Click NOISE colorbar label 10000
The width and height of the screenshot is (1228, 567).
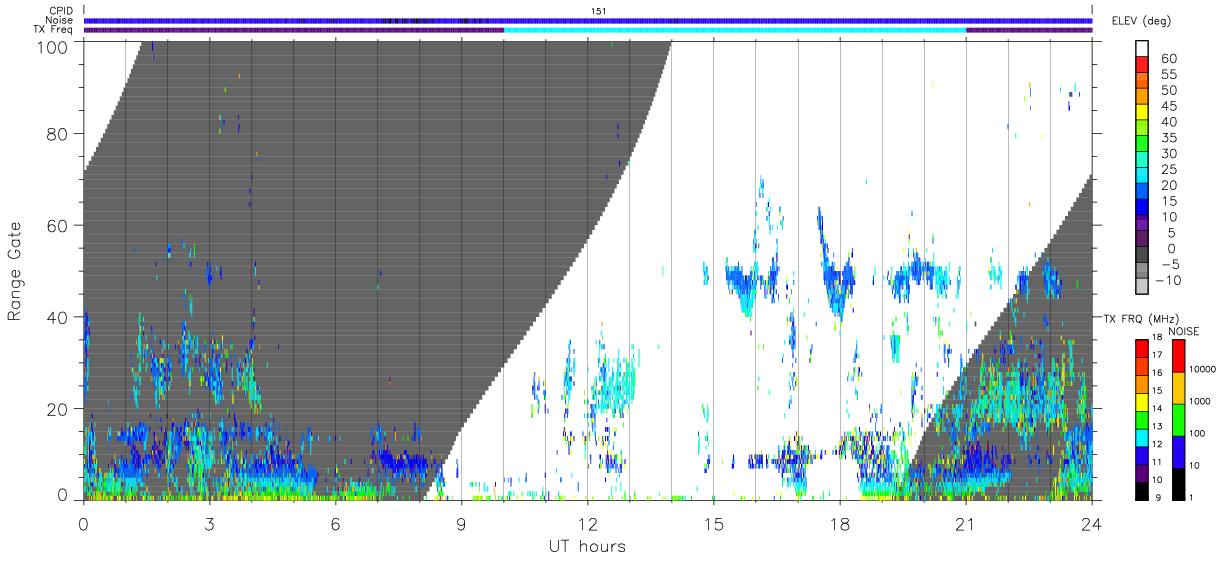(x=1205, y=371)
